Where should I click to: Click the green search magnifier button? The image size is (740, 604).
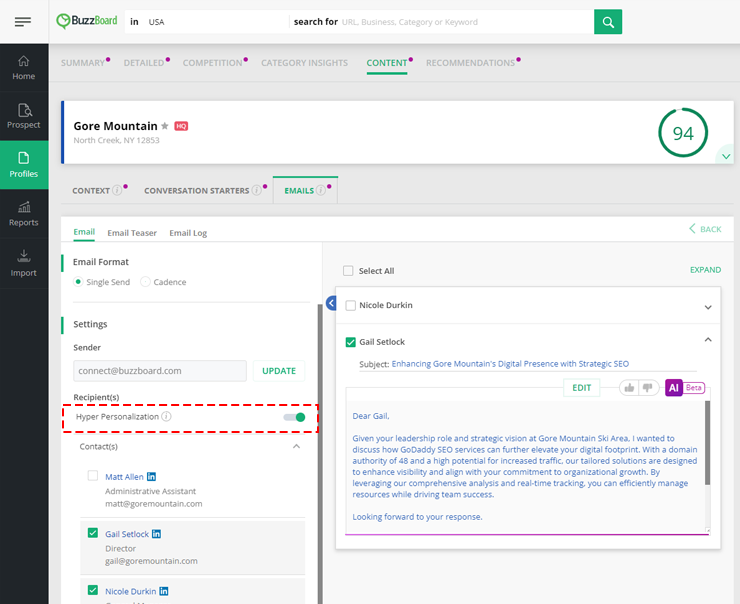pyautogui.click(x=608, y=22)
